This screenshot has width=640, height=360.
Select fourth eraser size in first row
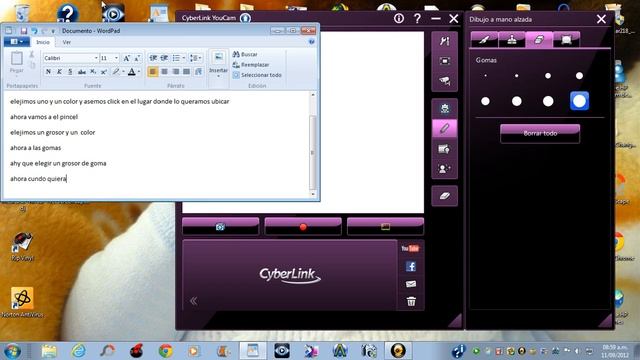tap(579, 76)
